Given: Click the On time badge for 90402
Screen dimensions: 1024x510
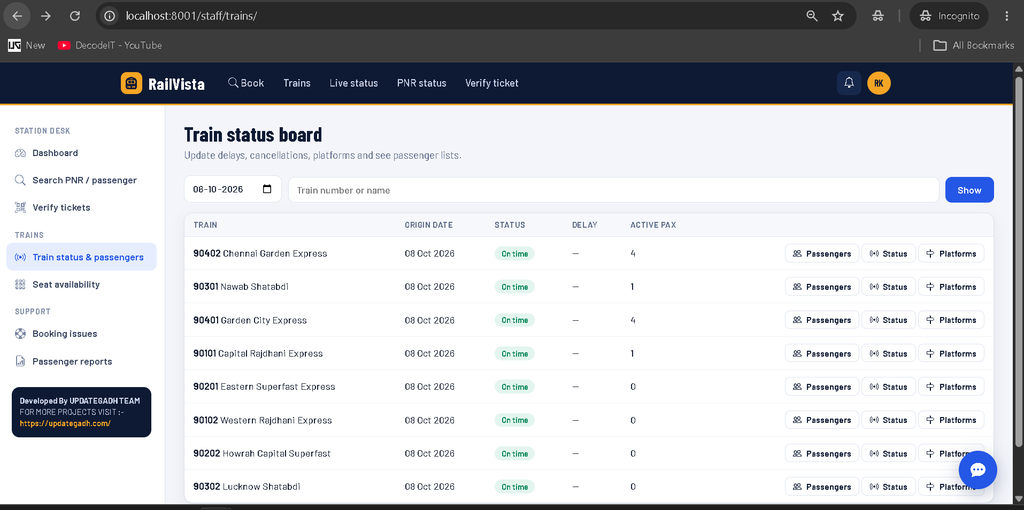Looking at the screenshot, I should coord(515,253).
